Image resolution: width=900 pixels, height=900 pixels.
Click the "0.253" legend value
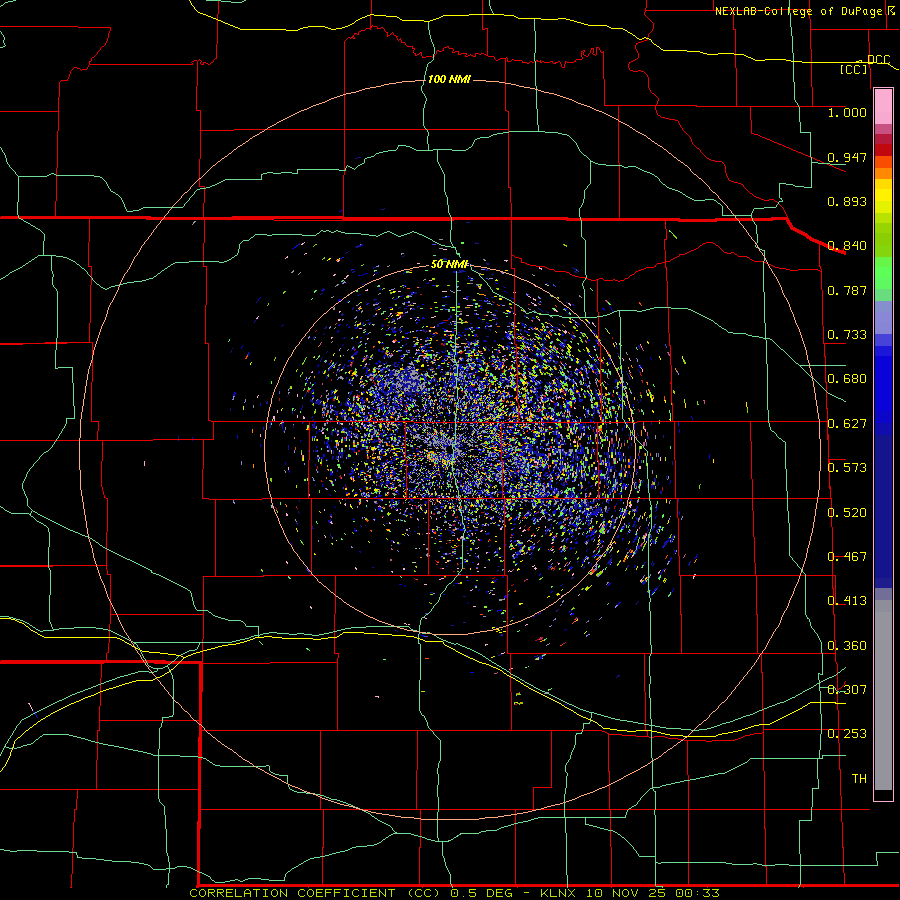pos(847,734)
